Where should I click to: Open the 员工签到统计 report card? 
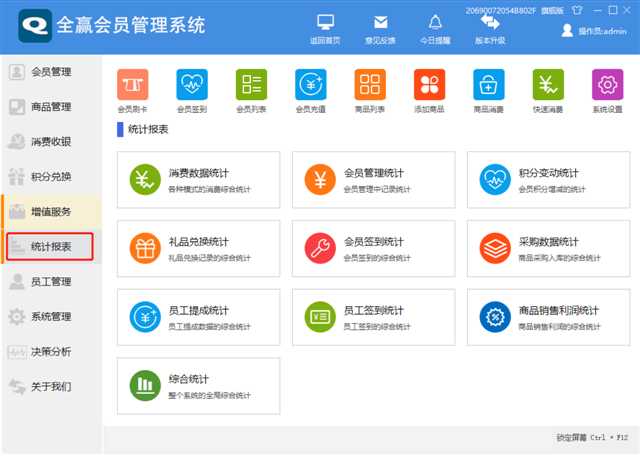[373, 317]
